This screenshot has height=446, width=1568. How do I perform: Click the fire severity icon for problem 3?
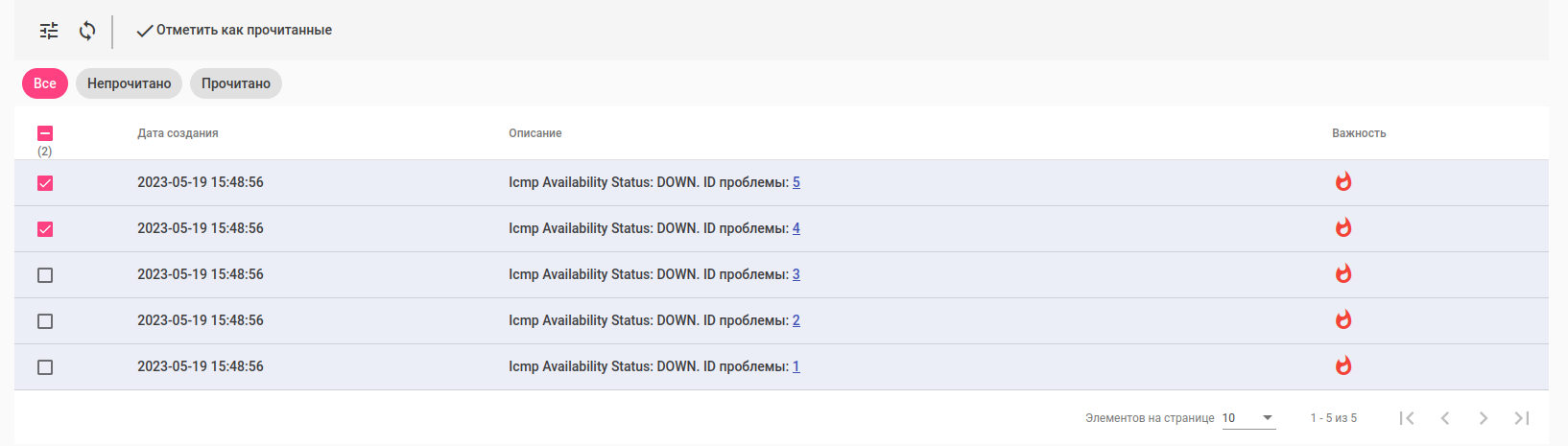[x=1343, y=273]
